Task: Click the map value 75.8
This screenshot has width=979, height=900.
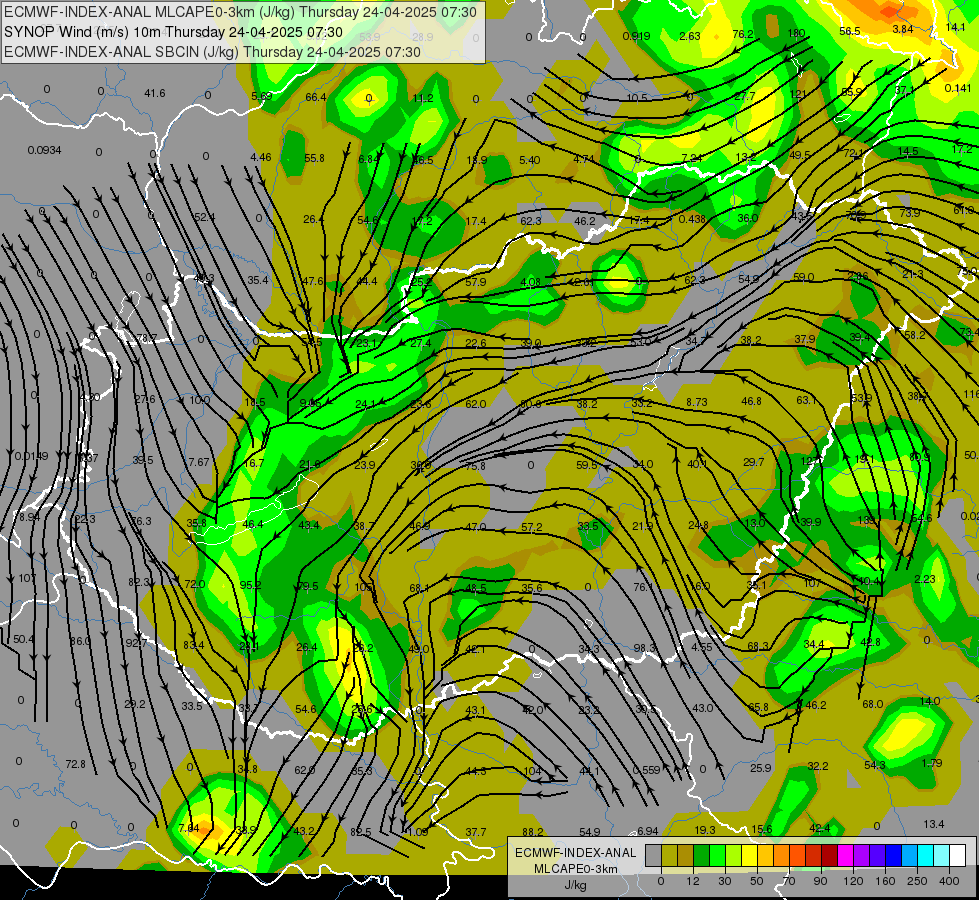Action: click(x=475, y=466)
